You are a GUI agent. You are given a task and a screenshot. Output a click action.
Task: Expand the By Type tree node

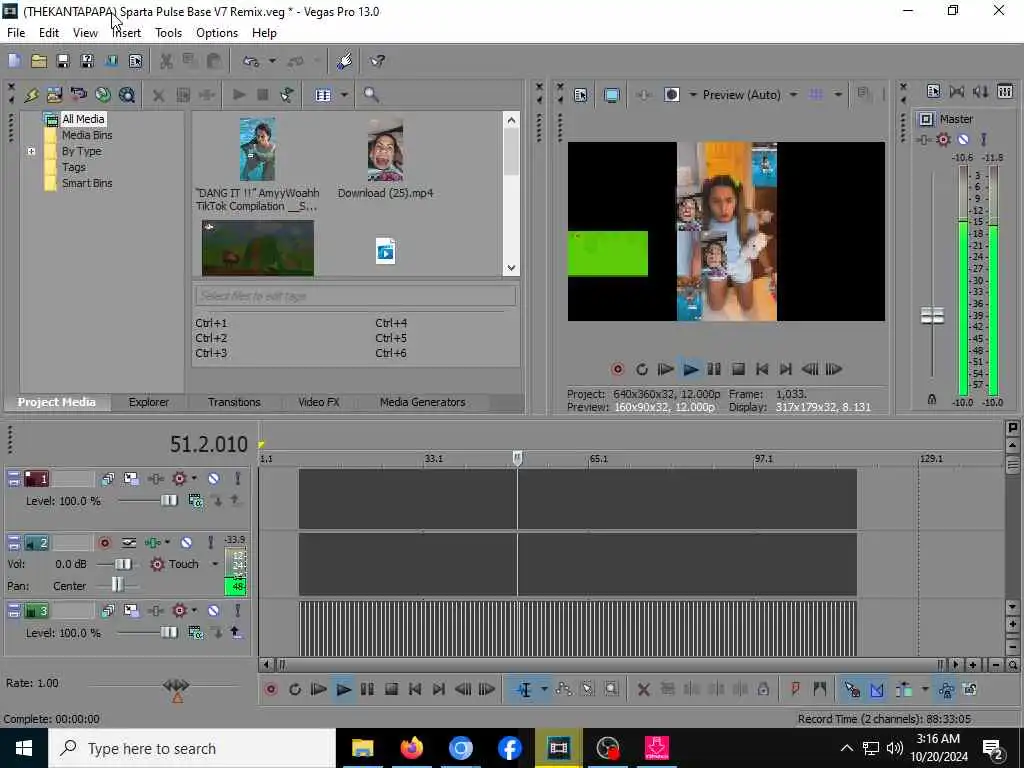[31, 151]
